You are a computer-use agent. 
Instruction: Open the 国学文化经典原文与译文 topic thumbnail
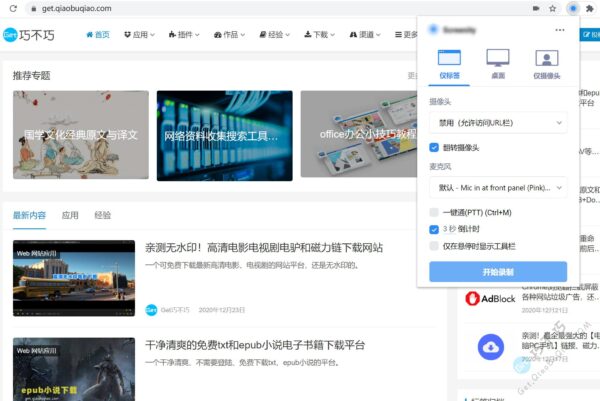coord(80,135)
